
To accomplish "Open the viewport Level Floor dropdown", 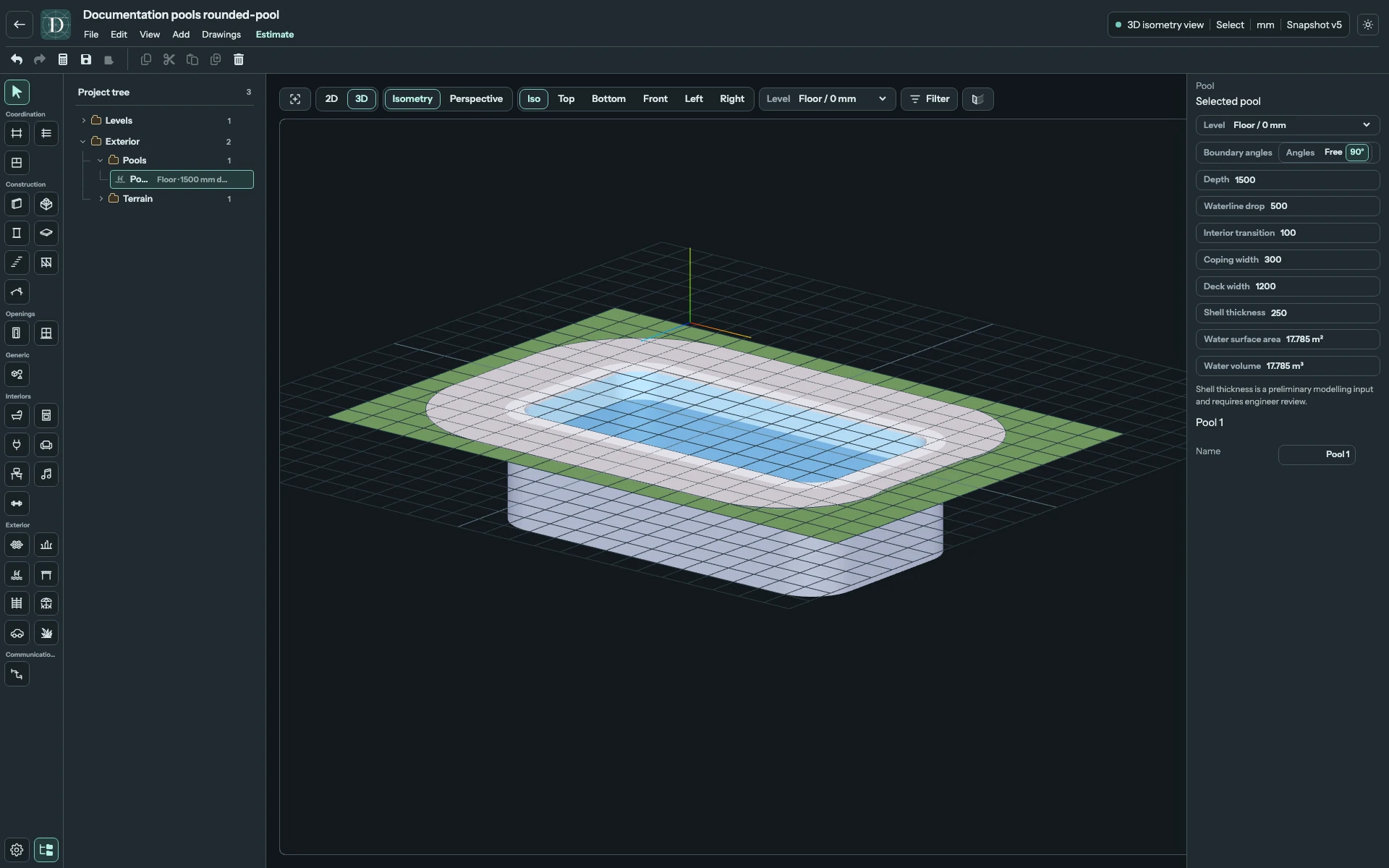I will click(x=827, y=99).
